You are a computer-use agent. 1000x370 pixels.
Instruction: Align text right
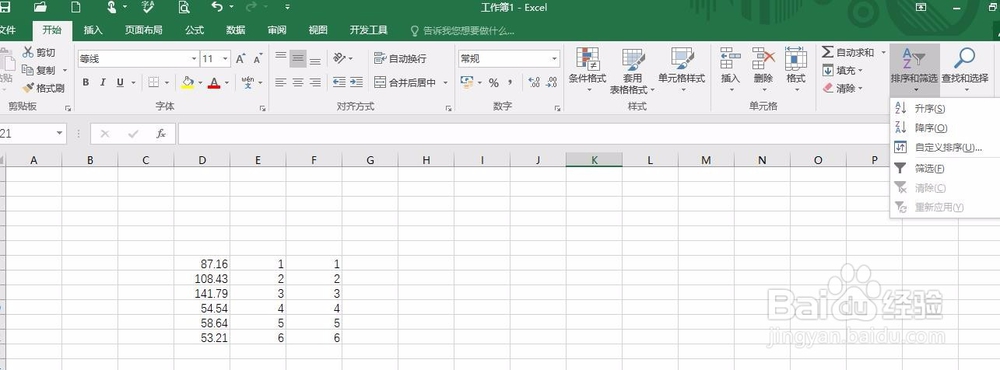click(315, 82)
